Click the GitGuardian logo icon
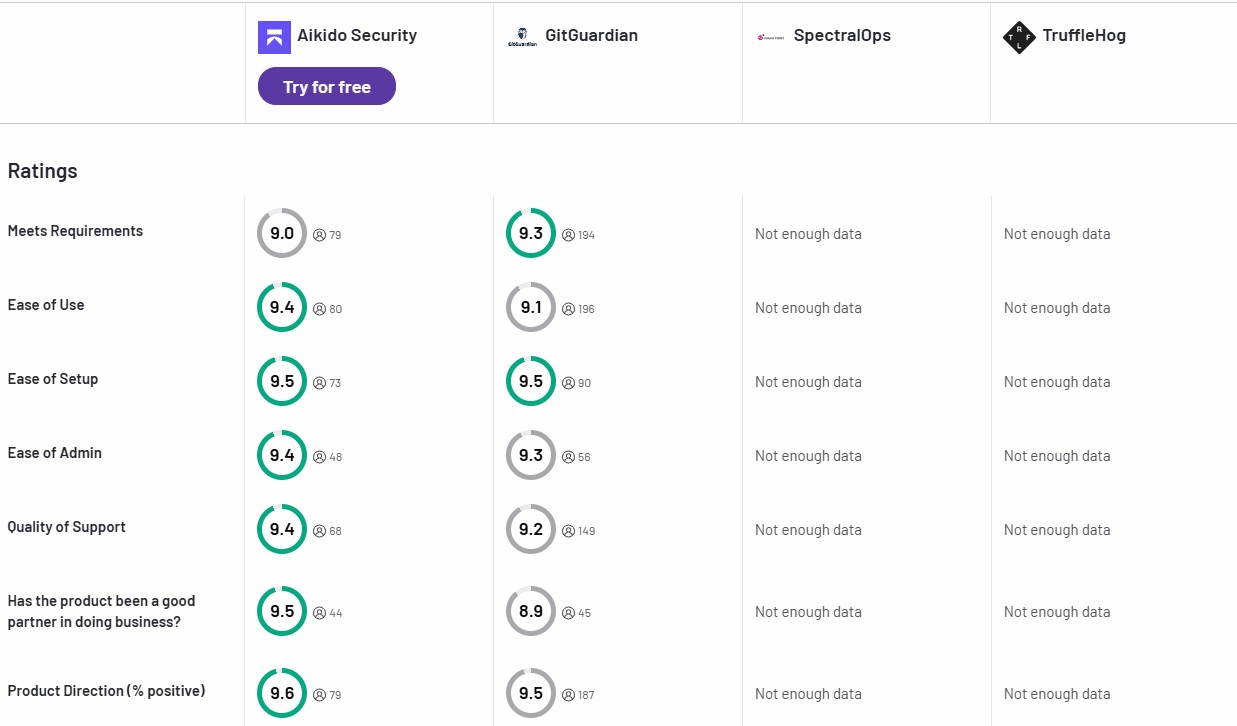Viewport: 1237px width, 726px height. coord(522,37)
